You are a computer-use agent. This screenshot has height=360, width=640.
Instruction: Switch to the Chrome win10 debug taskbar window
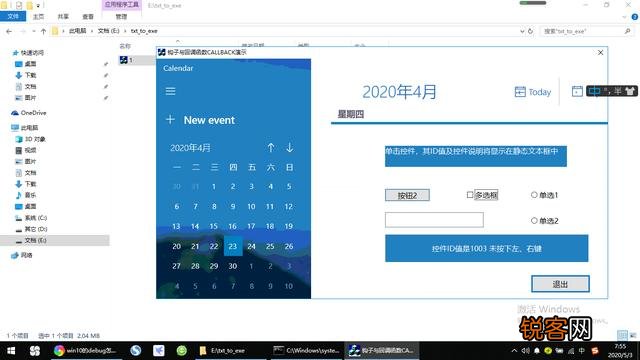coord(86,351)
